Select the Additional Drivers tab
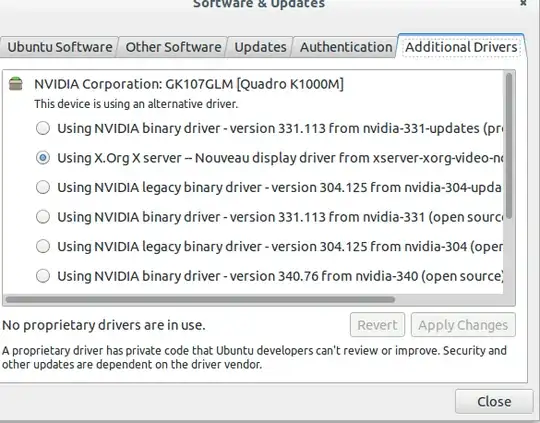 pos(461,47)
